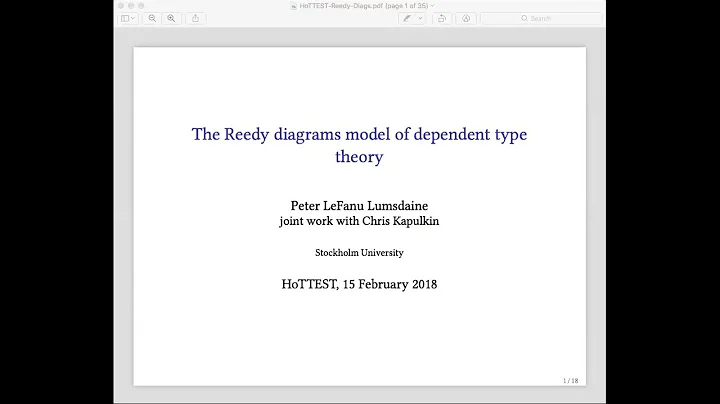The height and width of the screenshot is (404, 720).
Task: Click the zoom out magnifier icon
Action: click(152, 18)
